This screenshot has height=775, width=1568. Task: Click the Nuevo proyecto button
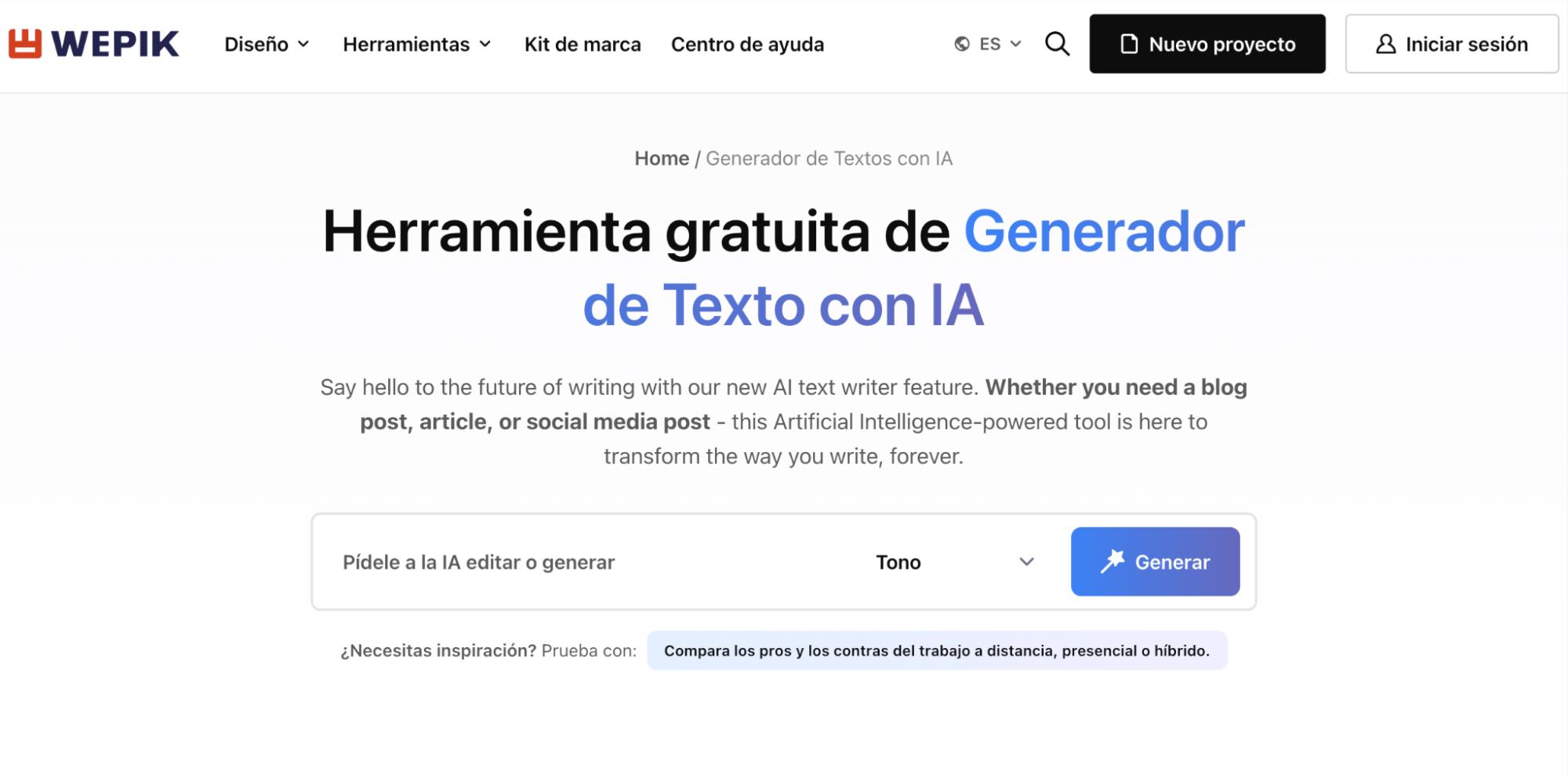[x=1207, y=44]
